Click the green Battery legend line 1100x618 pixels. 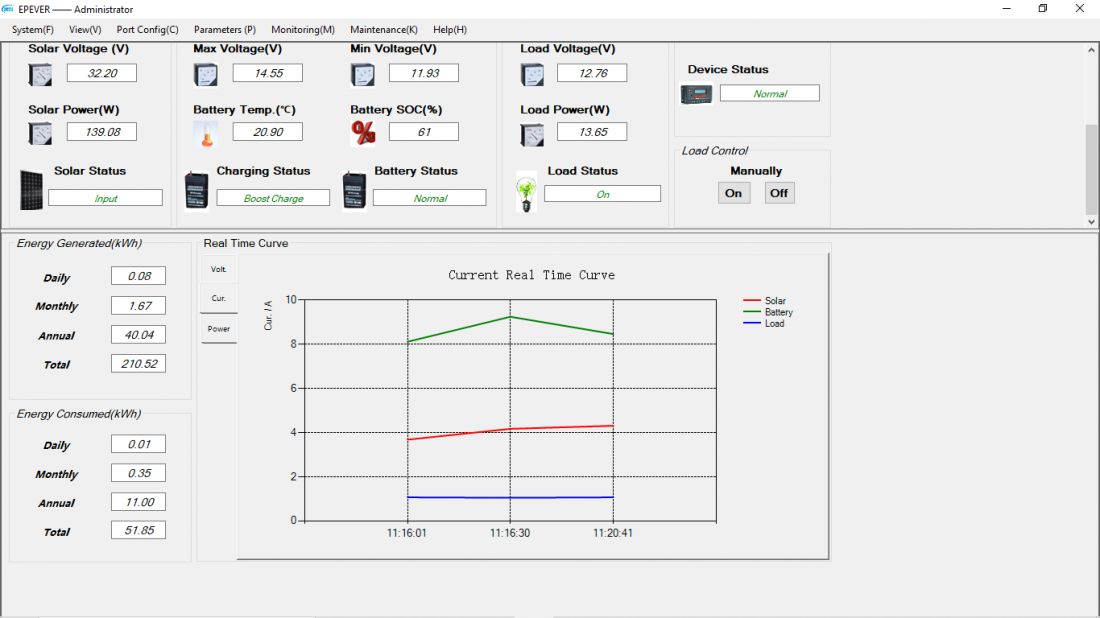pyautogui.click(x=752, y=311)
